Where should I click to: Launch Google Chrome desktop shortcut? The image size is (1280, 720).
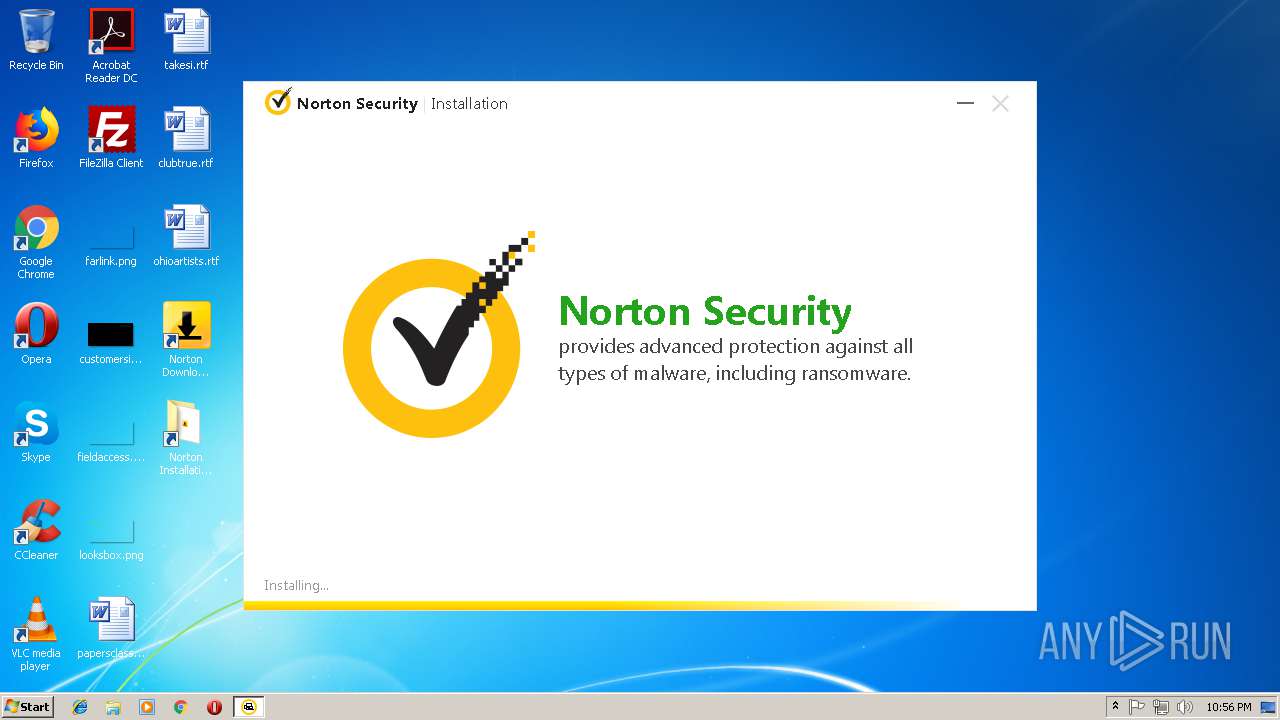(x=36, y=242)
